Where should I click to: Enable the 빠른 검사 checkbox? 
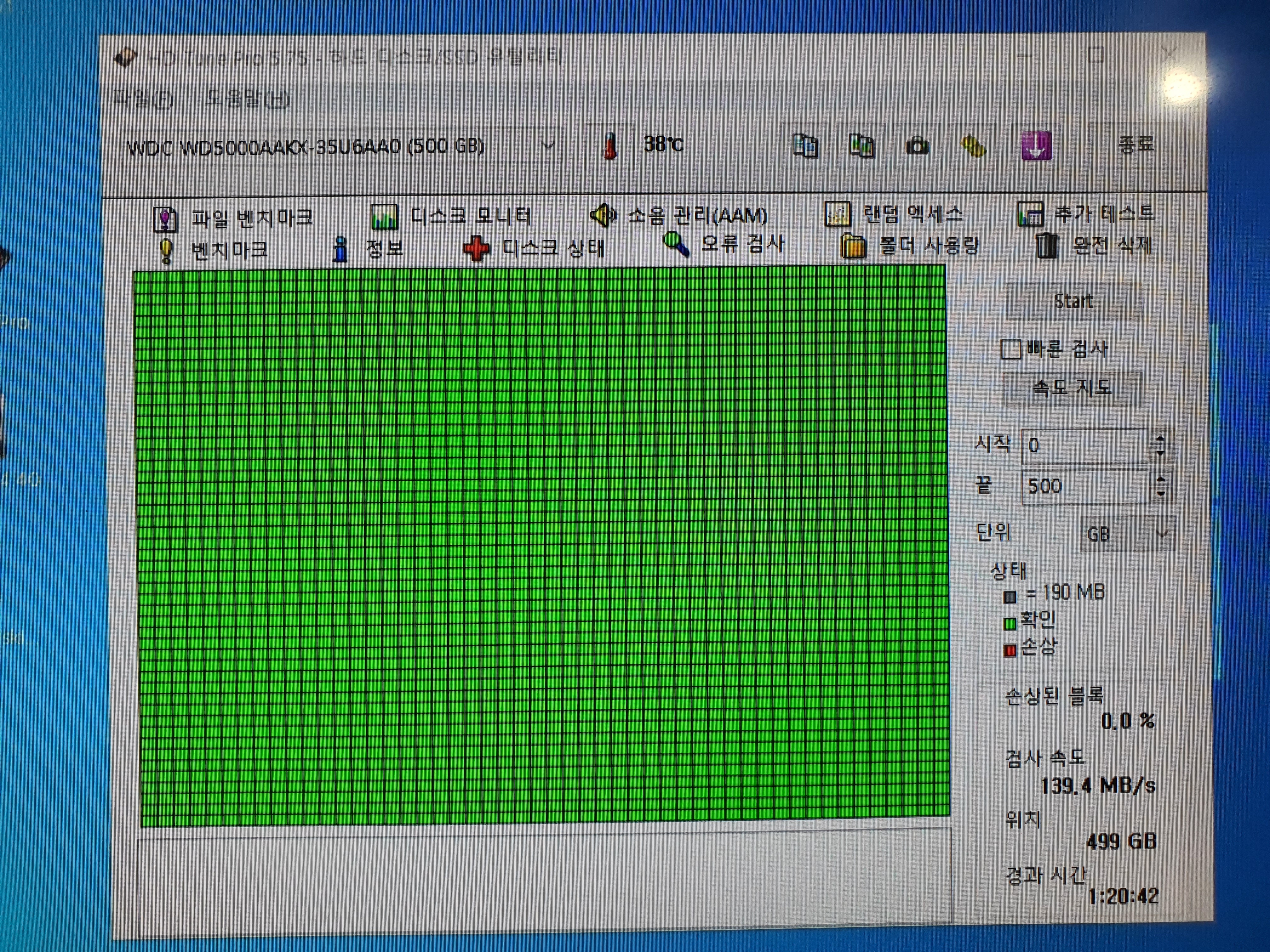[1010, 349]
